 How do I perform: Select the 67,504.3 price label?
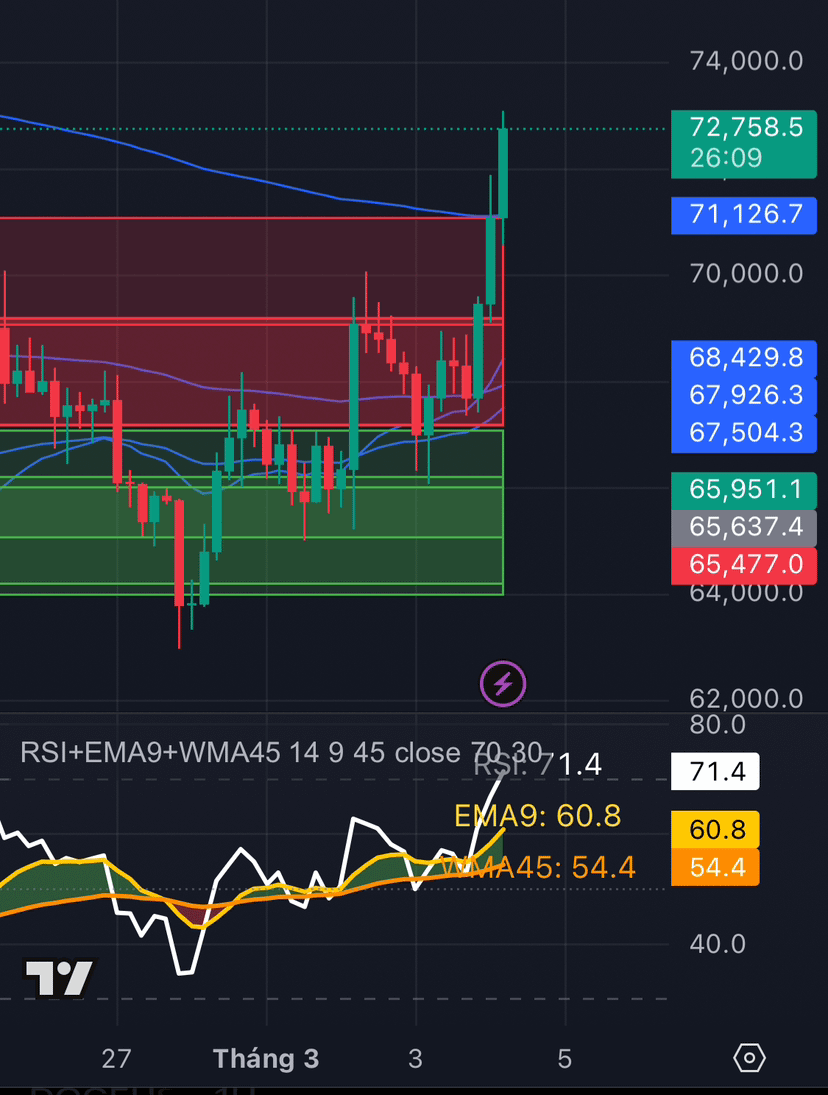[x=744, y=434]
